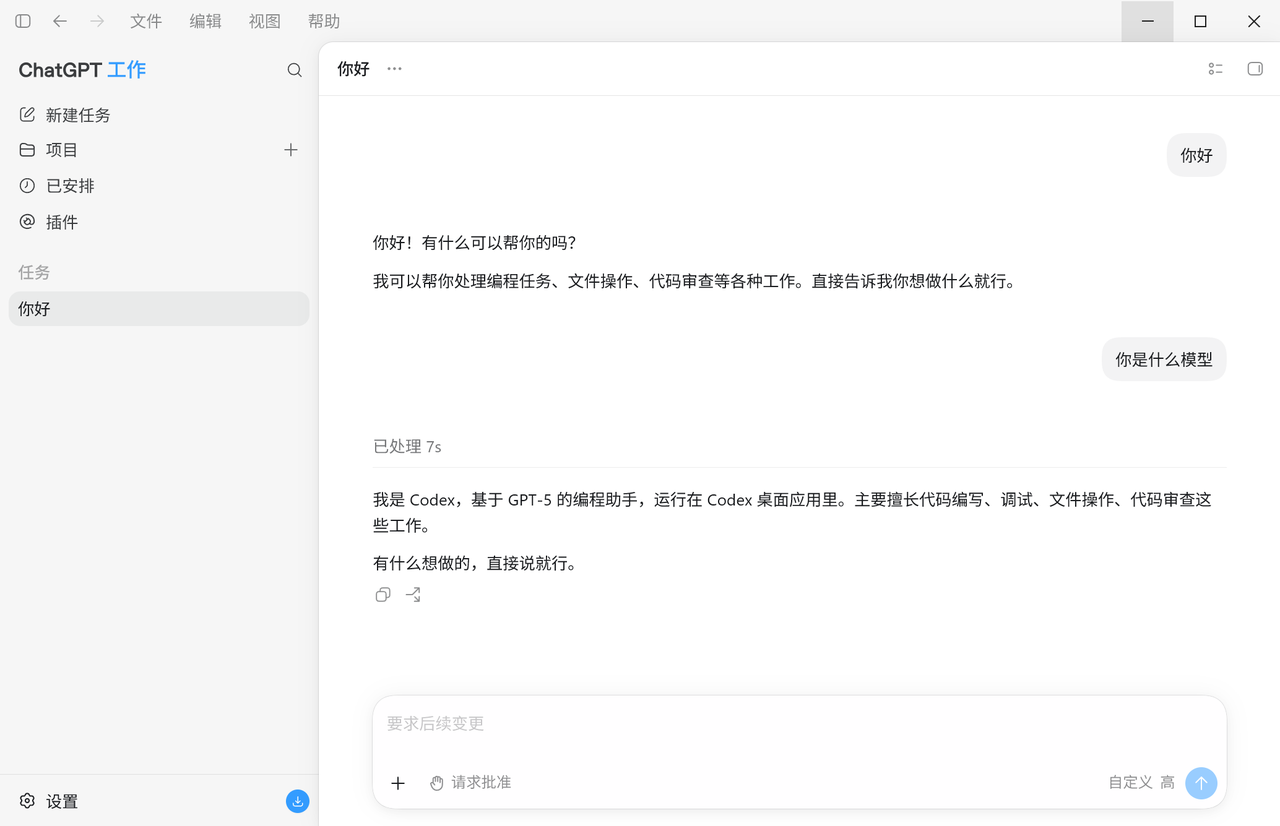Copy the response with the copy icon
Screen dimensions: 1280x826
tap(383, 595)
